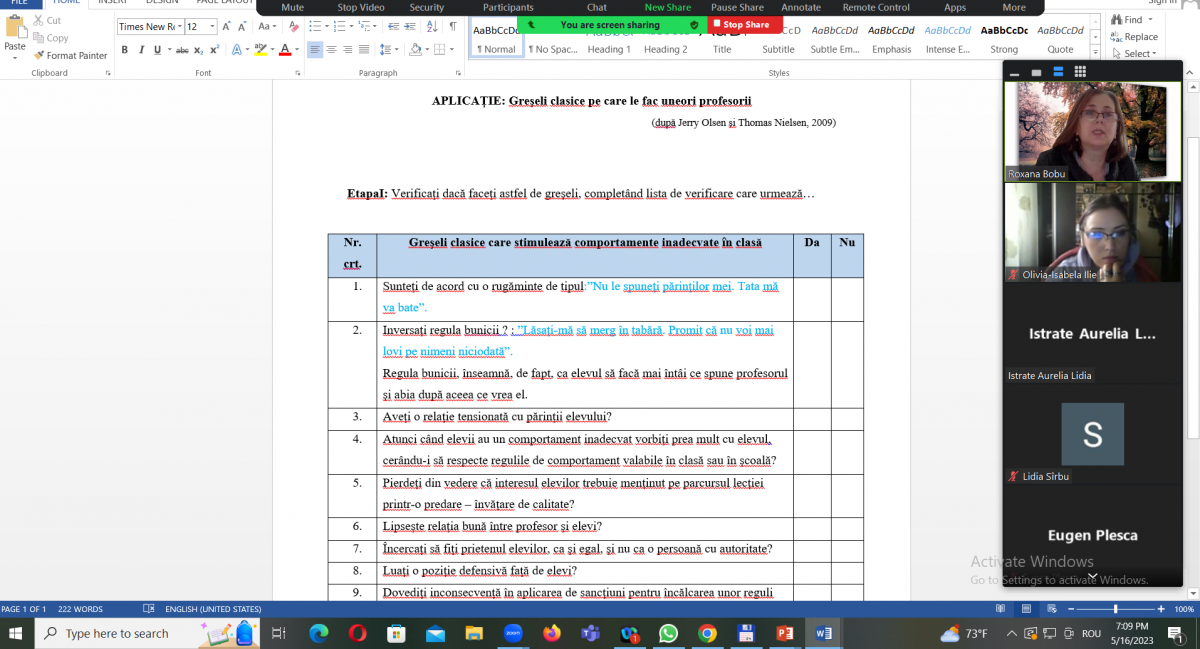Image resolution: width=1200 pixels, height=649 pixels.
Task: Open Annotate in Zoom toolbar
Action: [801, 7]
